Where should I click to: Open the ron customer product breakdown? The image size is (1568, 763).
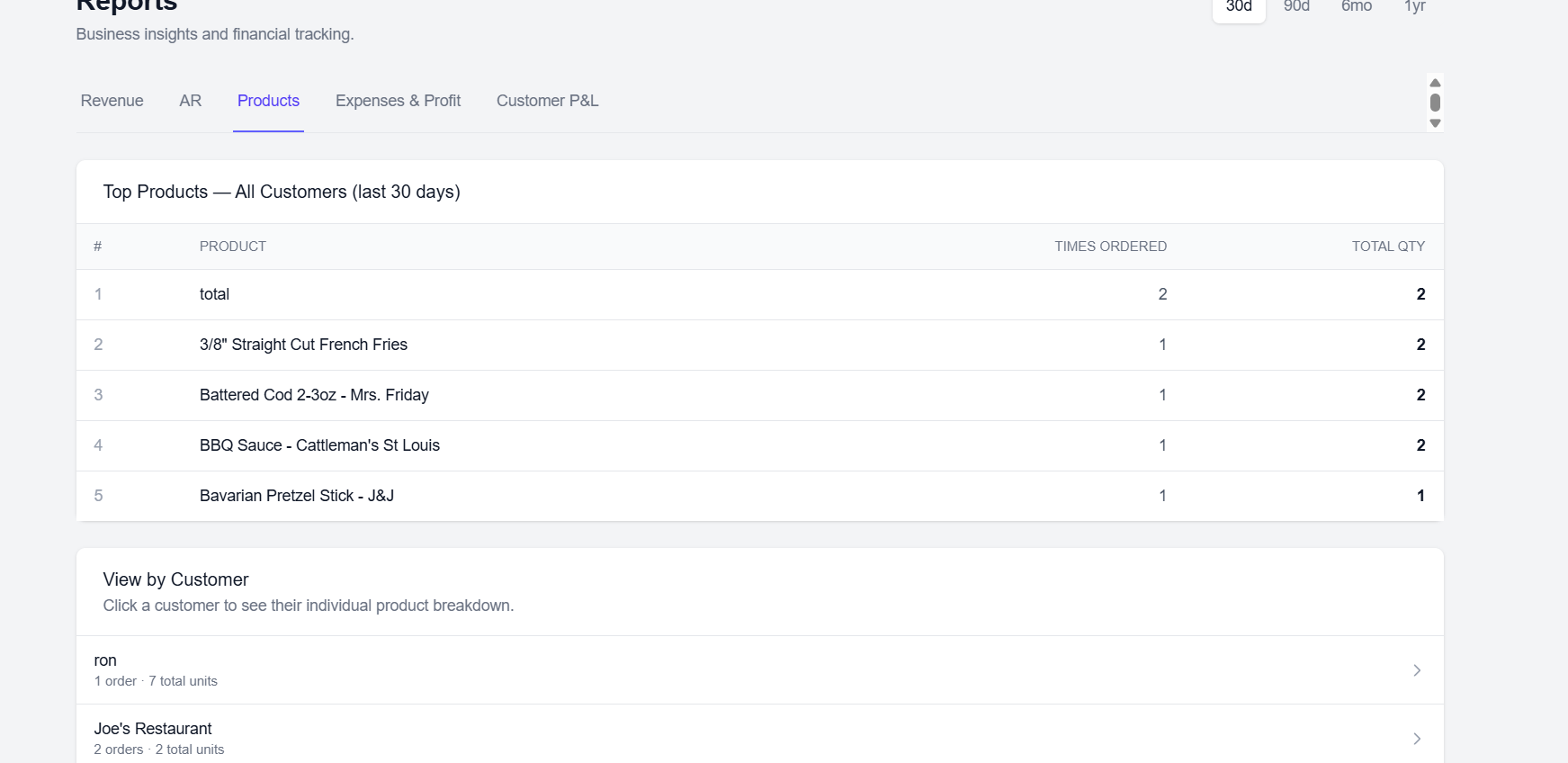coord(105,660)
